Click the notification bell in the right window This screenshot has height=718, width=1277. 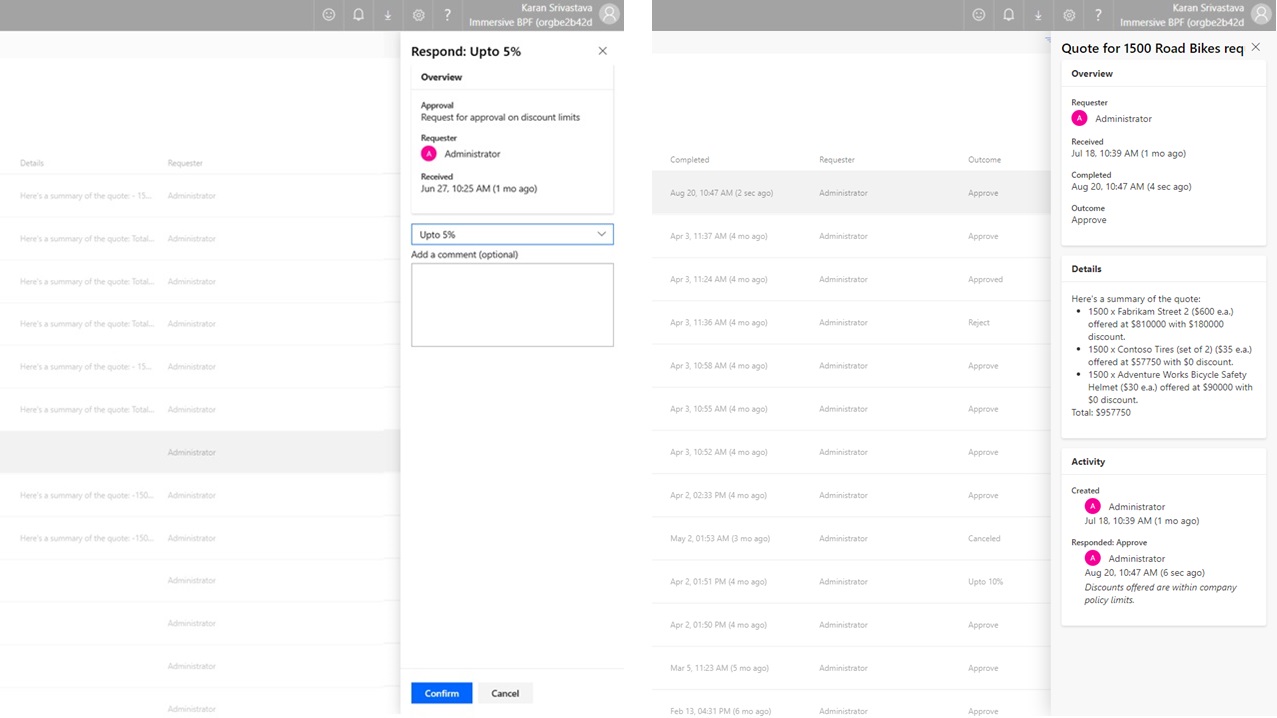click(1008, 14)
